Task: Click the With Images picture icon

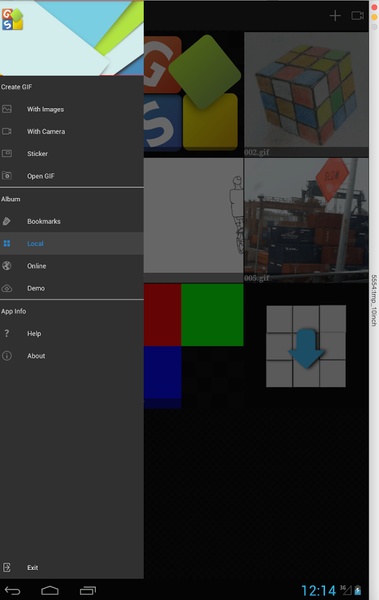Action: tap(7, 109)
